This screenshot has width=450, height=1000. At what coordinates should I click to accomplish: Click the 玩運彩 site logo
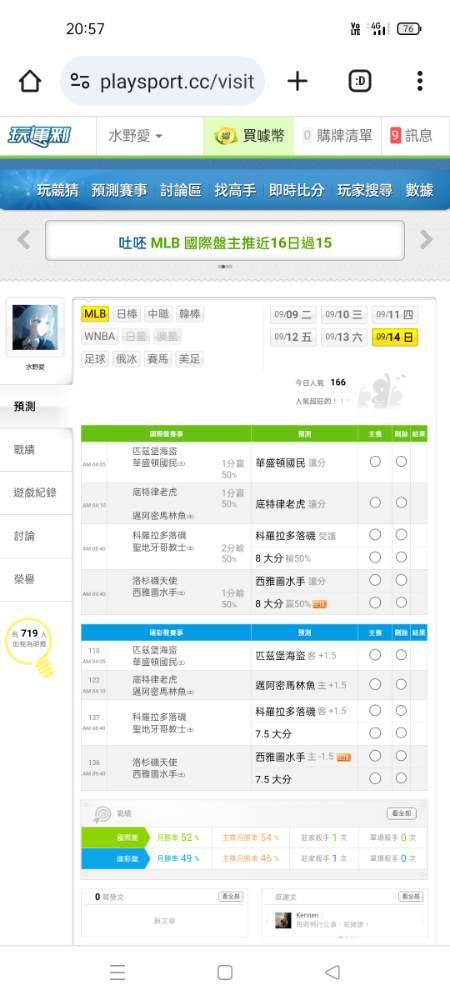pyautogui.click(x=39, y=136)
